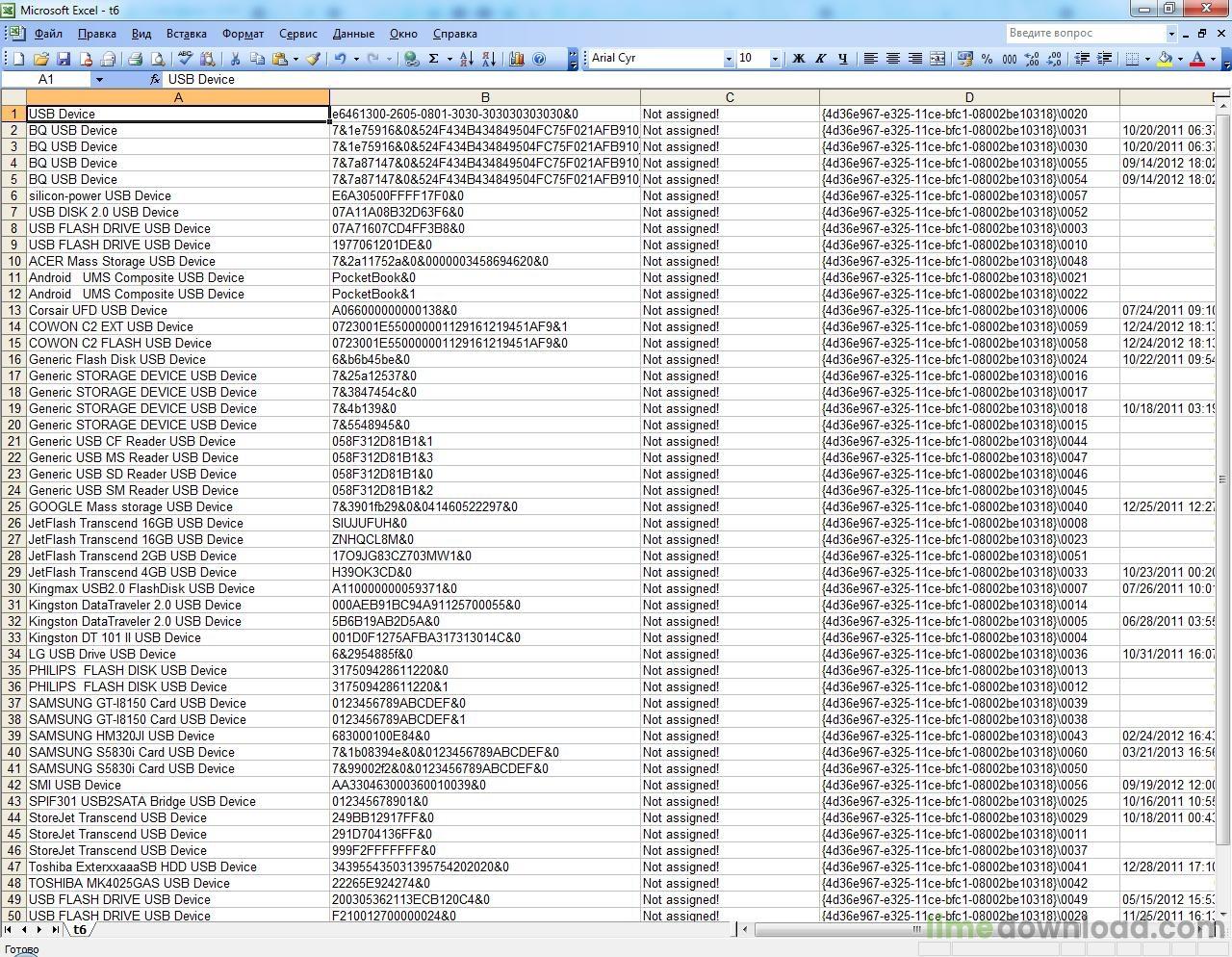Screen dimensions: 1232x957
Task: Open the Print Preview tool
Action: [158, 59]
